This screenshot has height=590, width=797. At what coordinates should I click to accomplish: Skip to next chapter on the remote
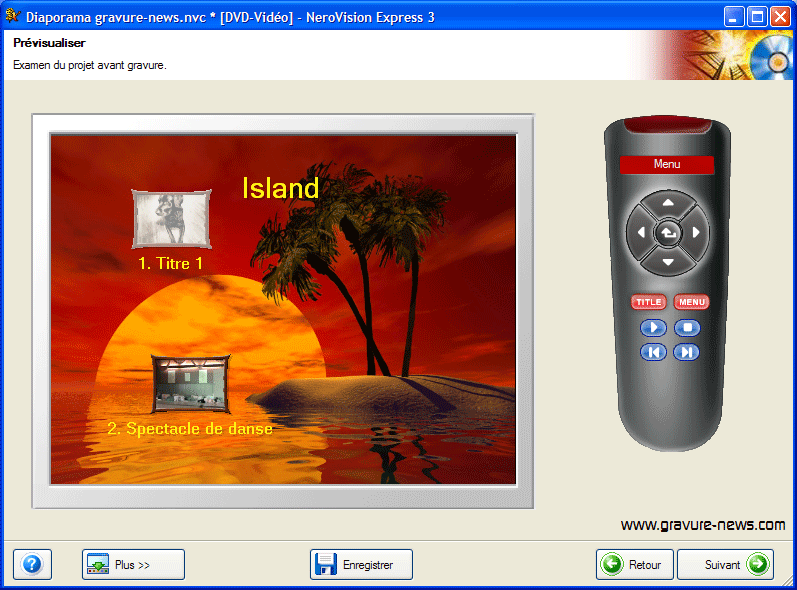687,352
